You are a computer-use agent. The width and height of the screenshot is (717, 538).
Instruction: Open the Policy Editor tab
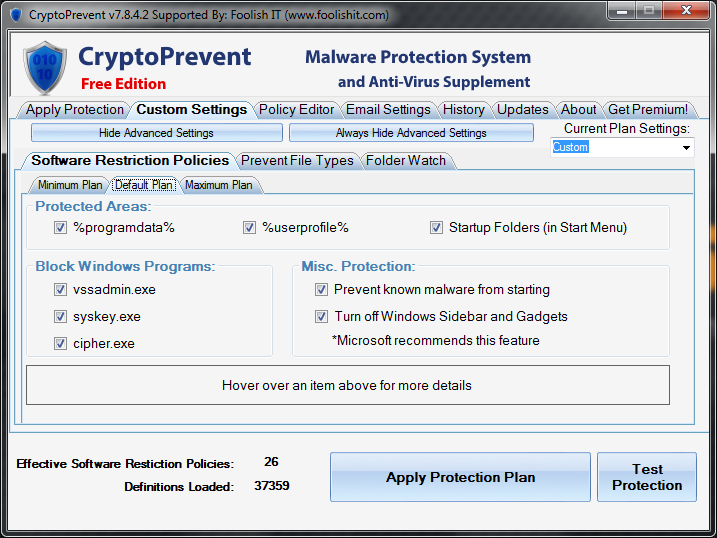296,110
